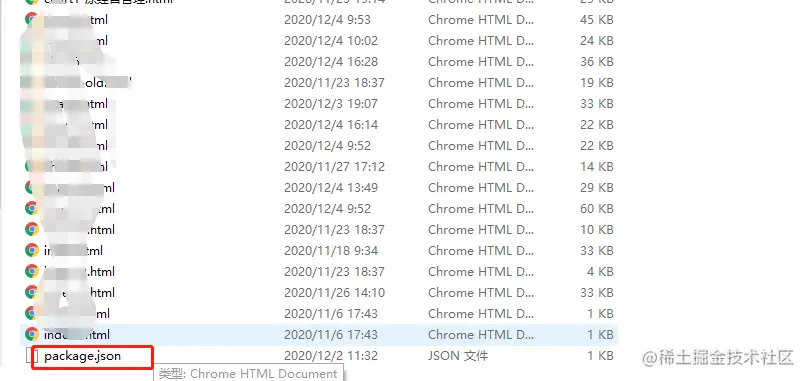808x381 pixels.
Task: Click the 2020/12/4 16:14 date entry
Action: 331,125
